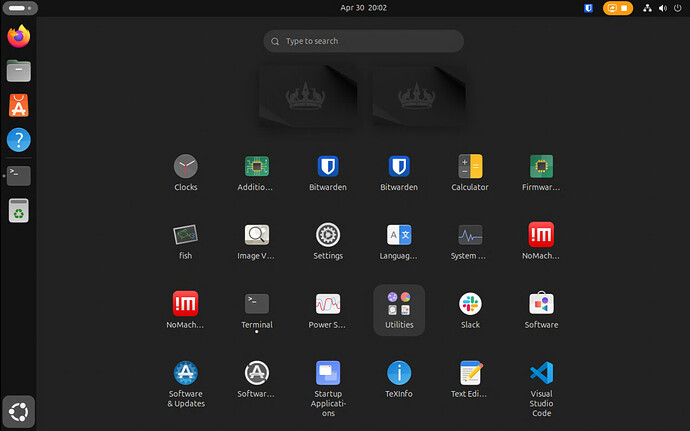Screen dimensions: 690x431
Task: Open Files from the dock
Action: [18, 71]
